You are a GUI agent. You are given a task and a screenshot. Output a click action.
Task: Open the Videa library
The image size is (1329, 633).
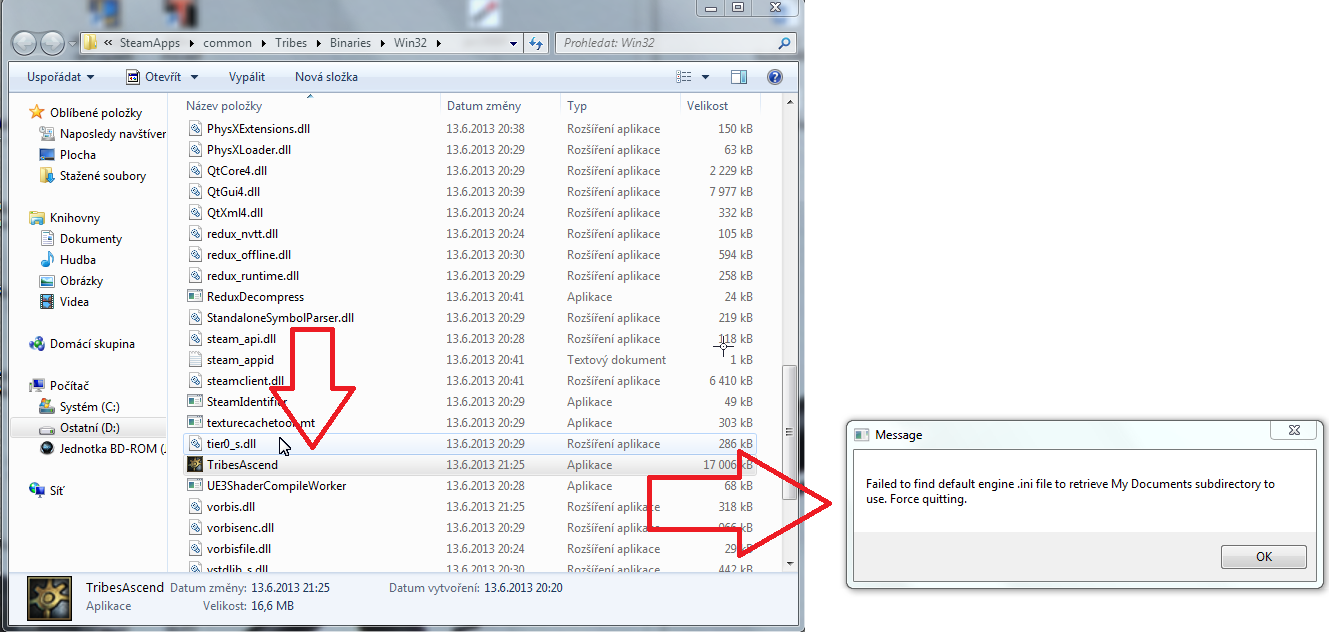pyautogui.click(x=64, y=301)
